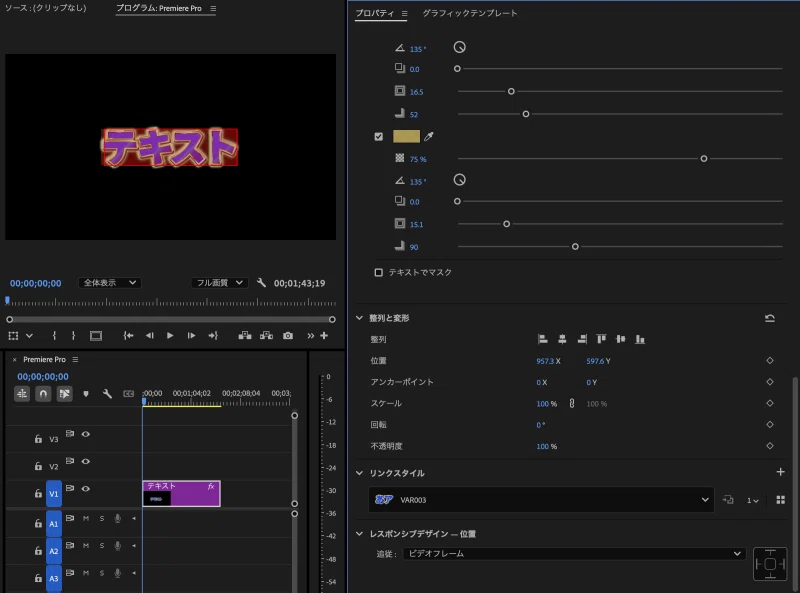800x593 pixels.
Task: Click the shadow color eyedropper tool
Action: [429, 137]
